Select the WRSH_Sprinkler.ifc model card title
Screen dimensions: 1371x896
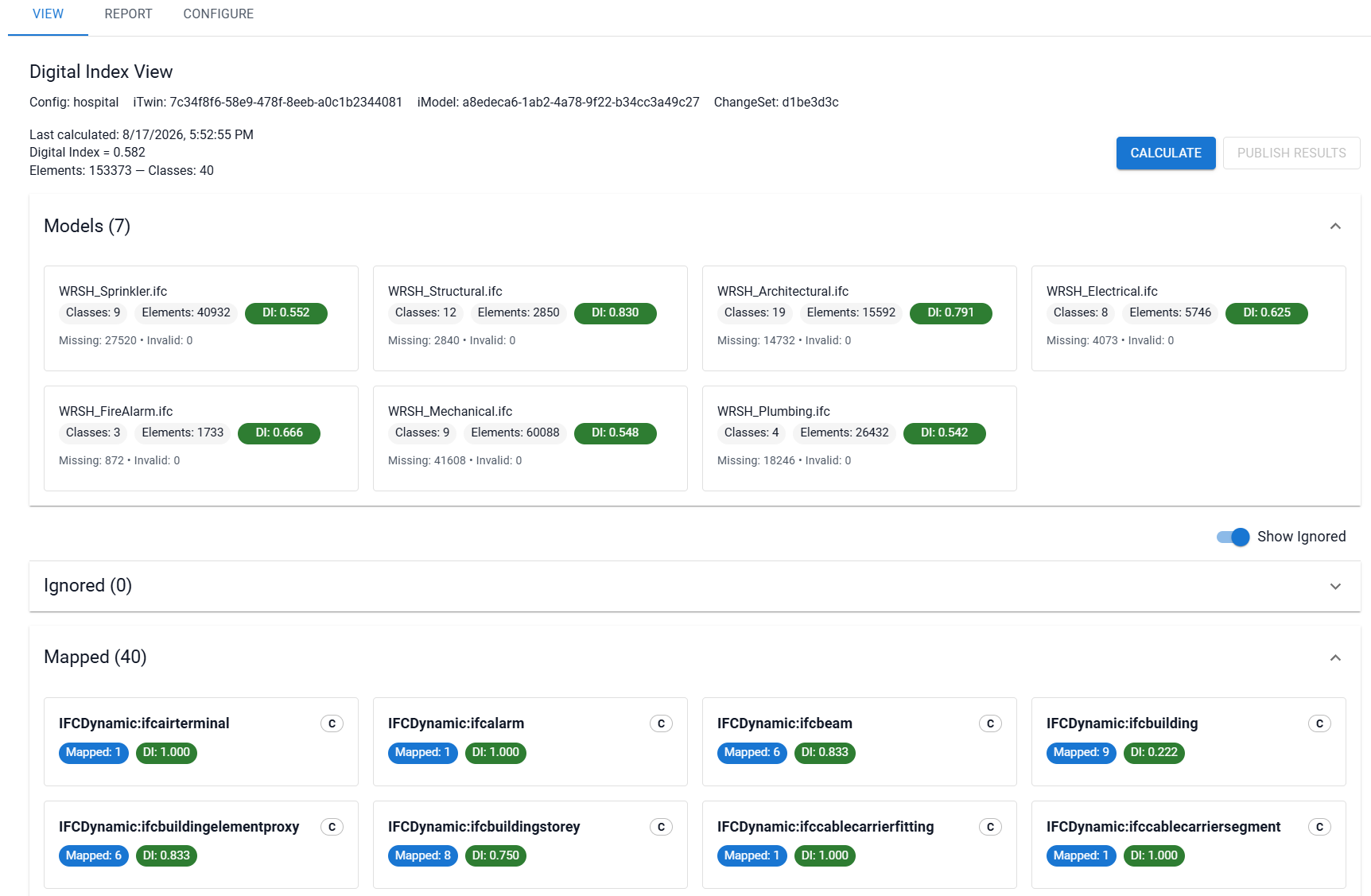coord(113,291)
